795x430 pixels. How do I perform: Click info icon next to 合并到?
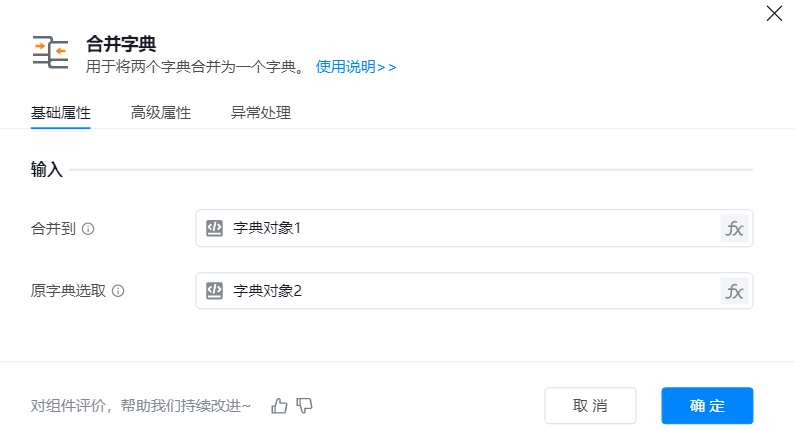[x=88, y=229]
